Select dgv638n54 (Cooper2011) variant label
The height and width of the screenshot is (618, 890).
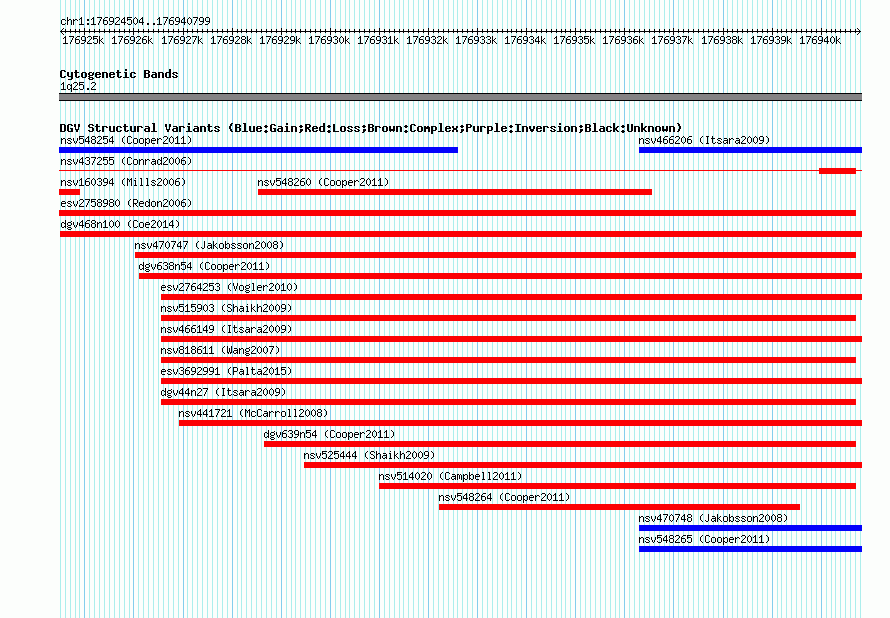point(204,266)
